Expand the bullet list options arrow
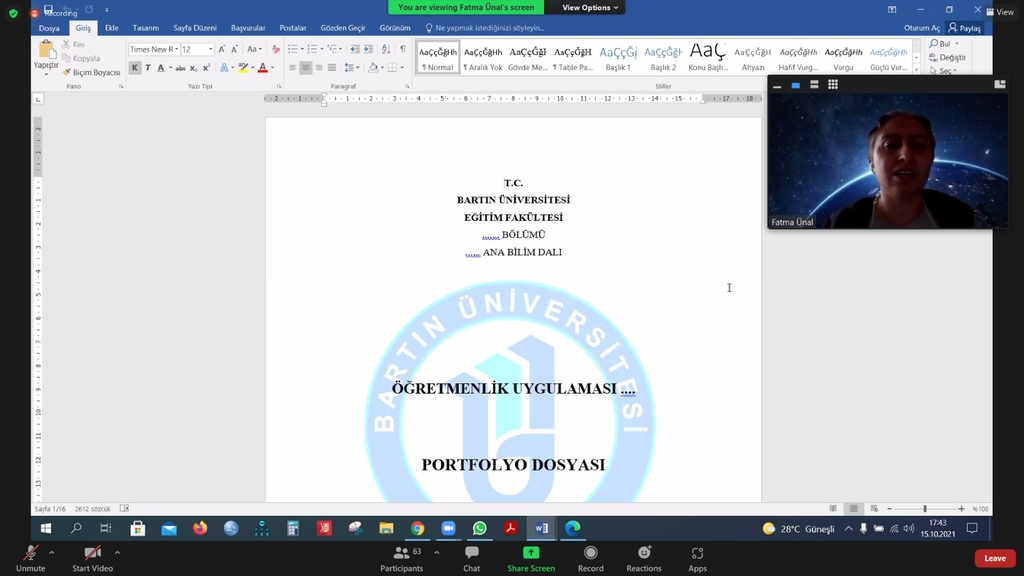Viewport: 1024px width, 576px height. click(302, 50)
